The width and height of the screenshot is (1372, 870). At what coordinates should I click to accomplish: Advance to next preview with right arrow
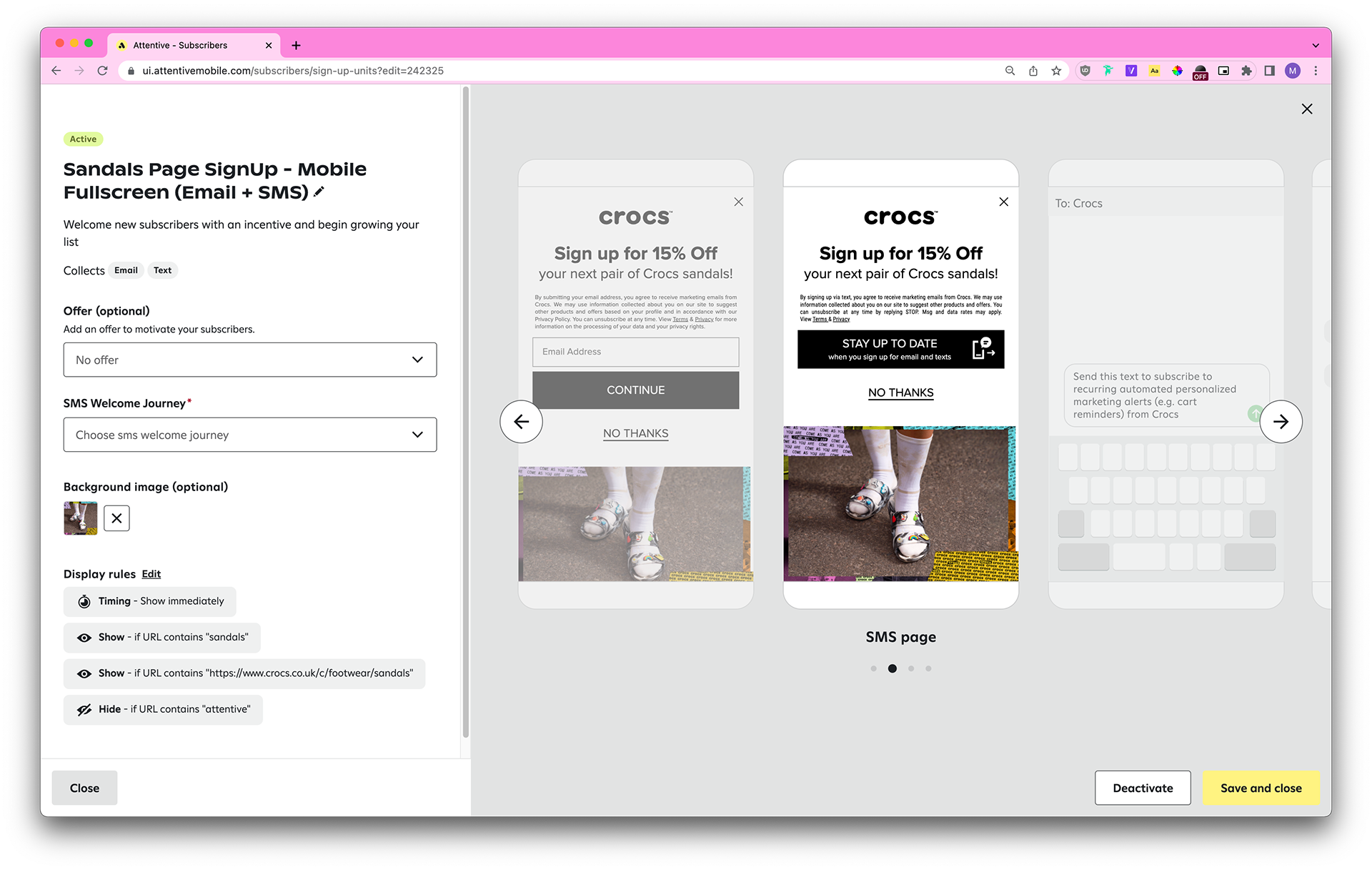click(1281, 422)
